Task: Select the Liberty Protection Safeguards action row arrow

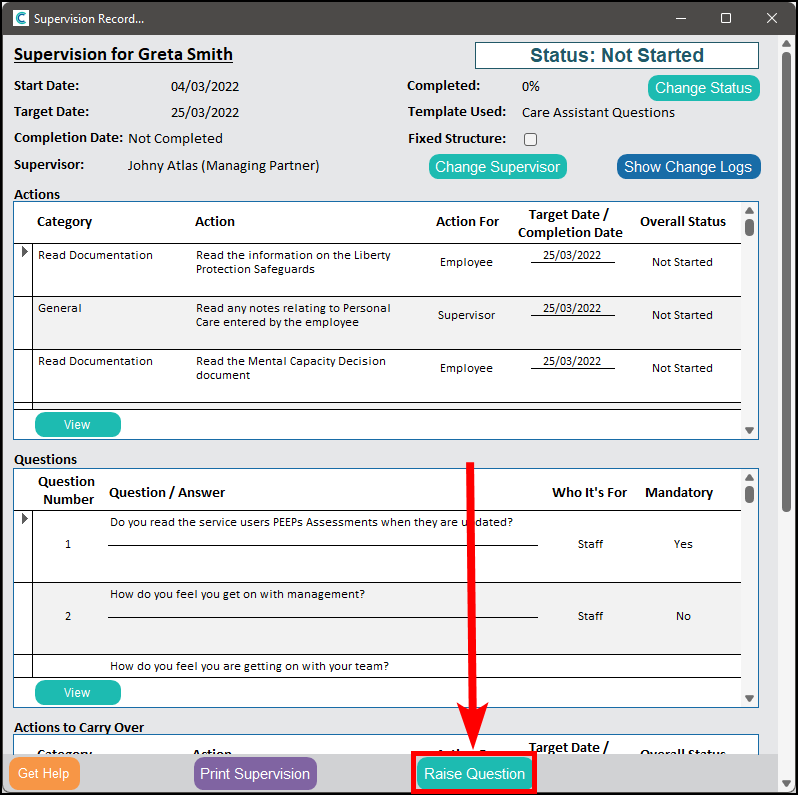Action: click(25, 253)
